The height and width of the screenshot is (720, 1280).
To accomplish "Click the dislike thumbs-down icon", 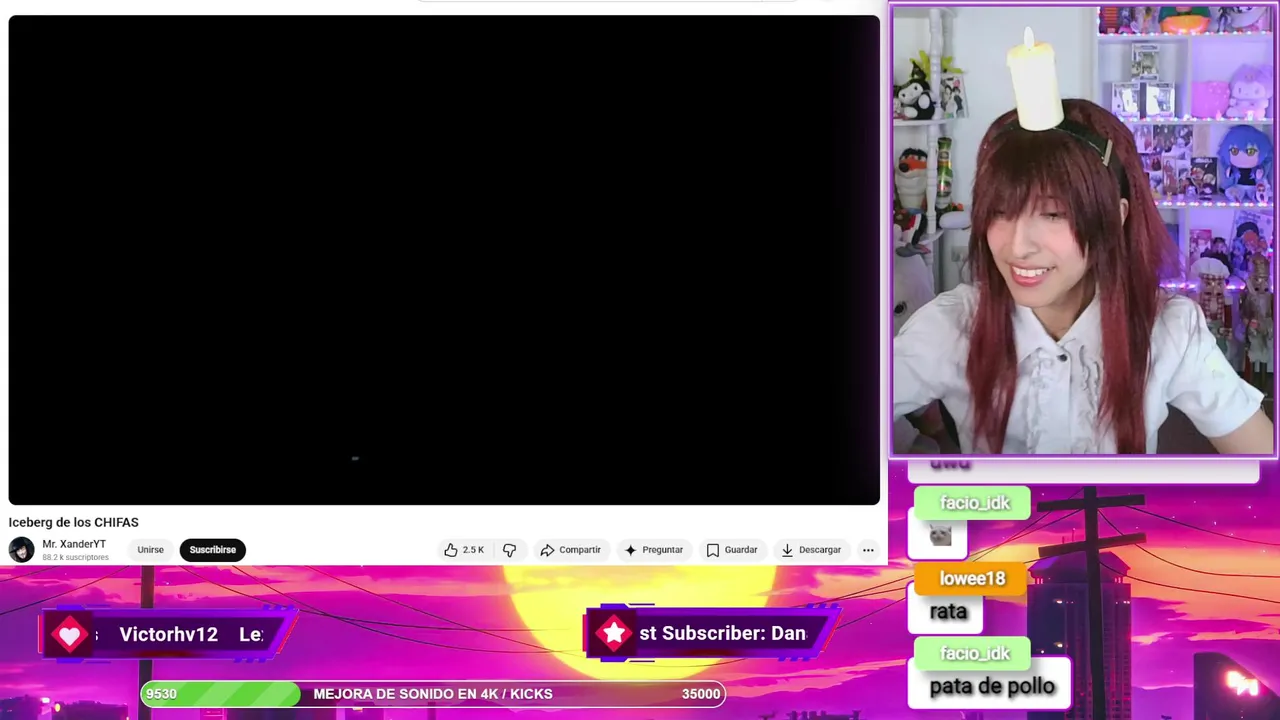I will click(509, 549).
